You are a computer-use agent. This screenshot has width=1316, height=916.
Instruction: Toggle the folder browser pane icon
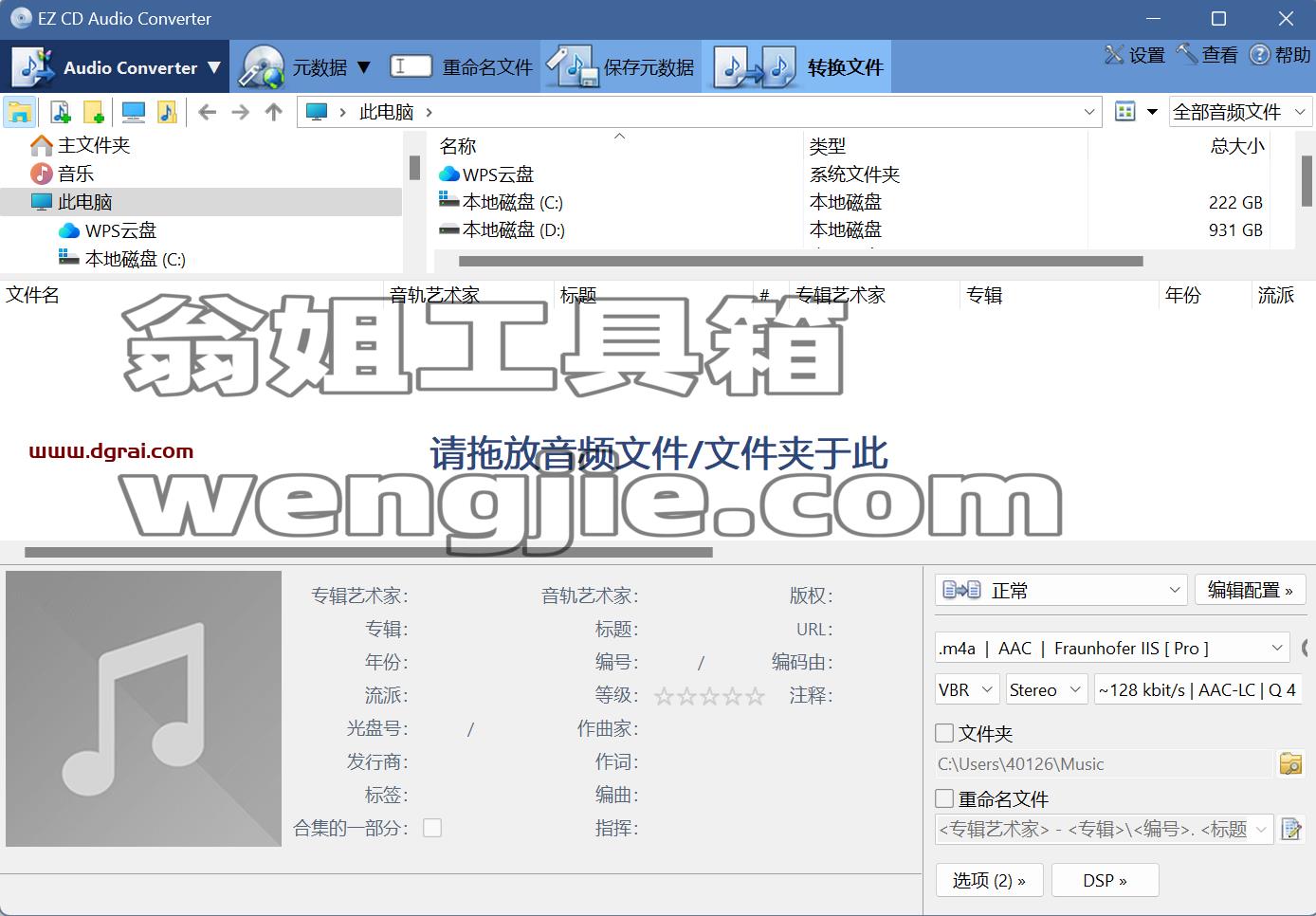click(x=20, y=112)
